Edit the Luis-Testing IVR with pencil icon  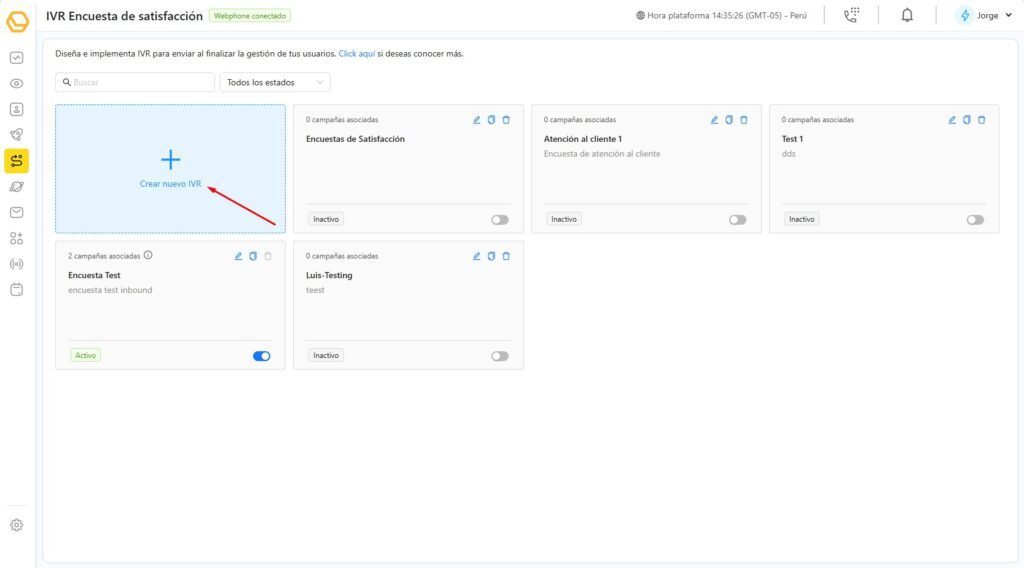(477, 256)
